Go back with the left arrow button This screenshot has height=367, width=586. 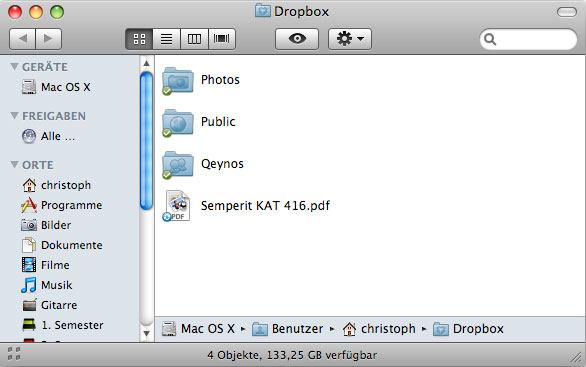[22, 38]
